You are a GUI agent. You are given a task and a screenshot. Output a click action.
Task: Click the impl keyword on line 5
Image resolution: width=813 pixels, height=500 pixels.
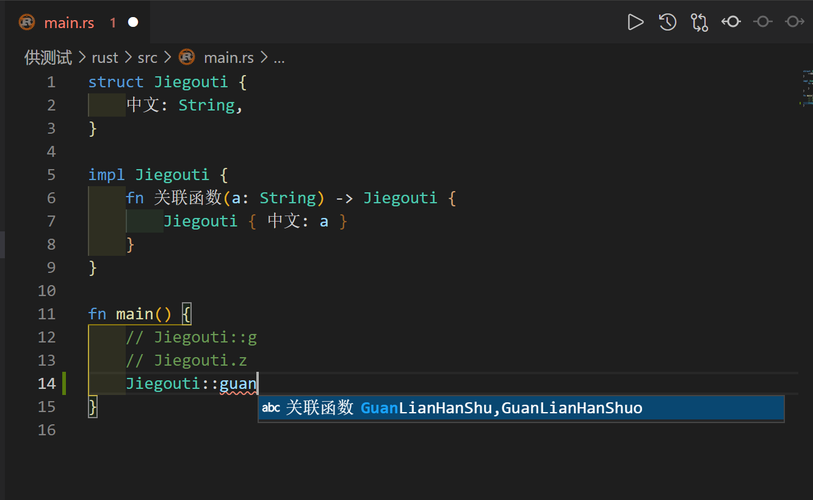tap(106, 175)
